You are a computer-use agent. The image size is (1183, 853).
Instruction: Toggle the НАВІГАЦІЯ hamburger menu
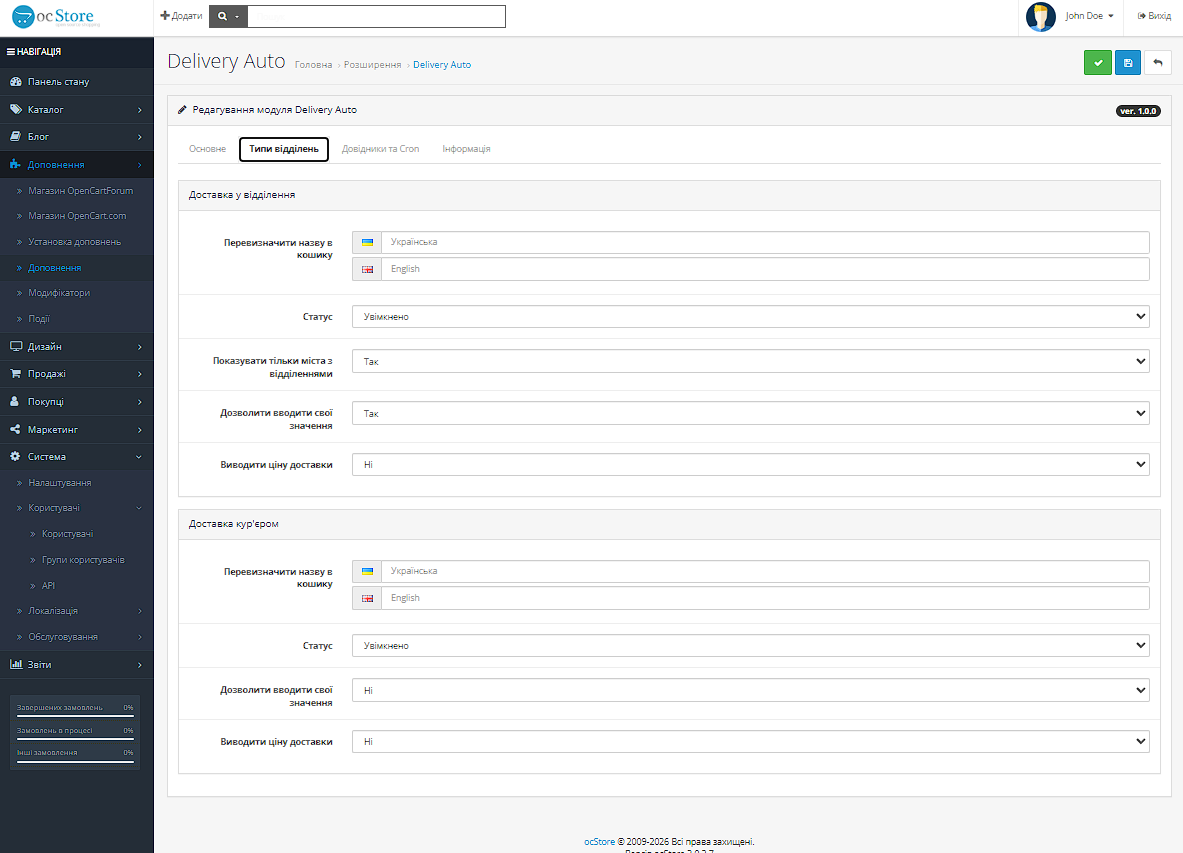point(34,51)
